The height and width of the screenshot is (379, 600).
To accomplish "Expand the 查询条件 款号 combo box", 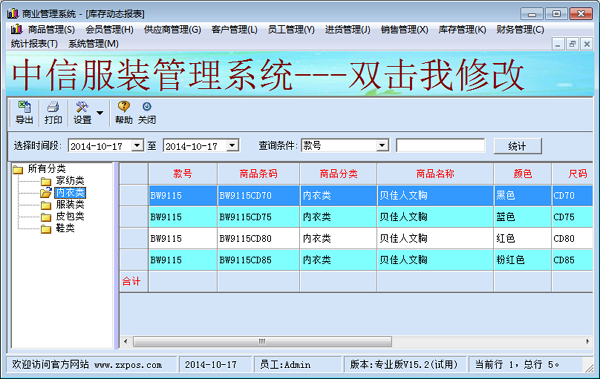I will tap(382, 145).
